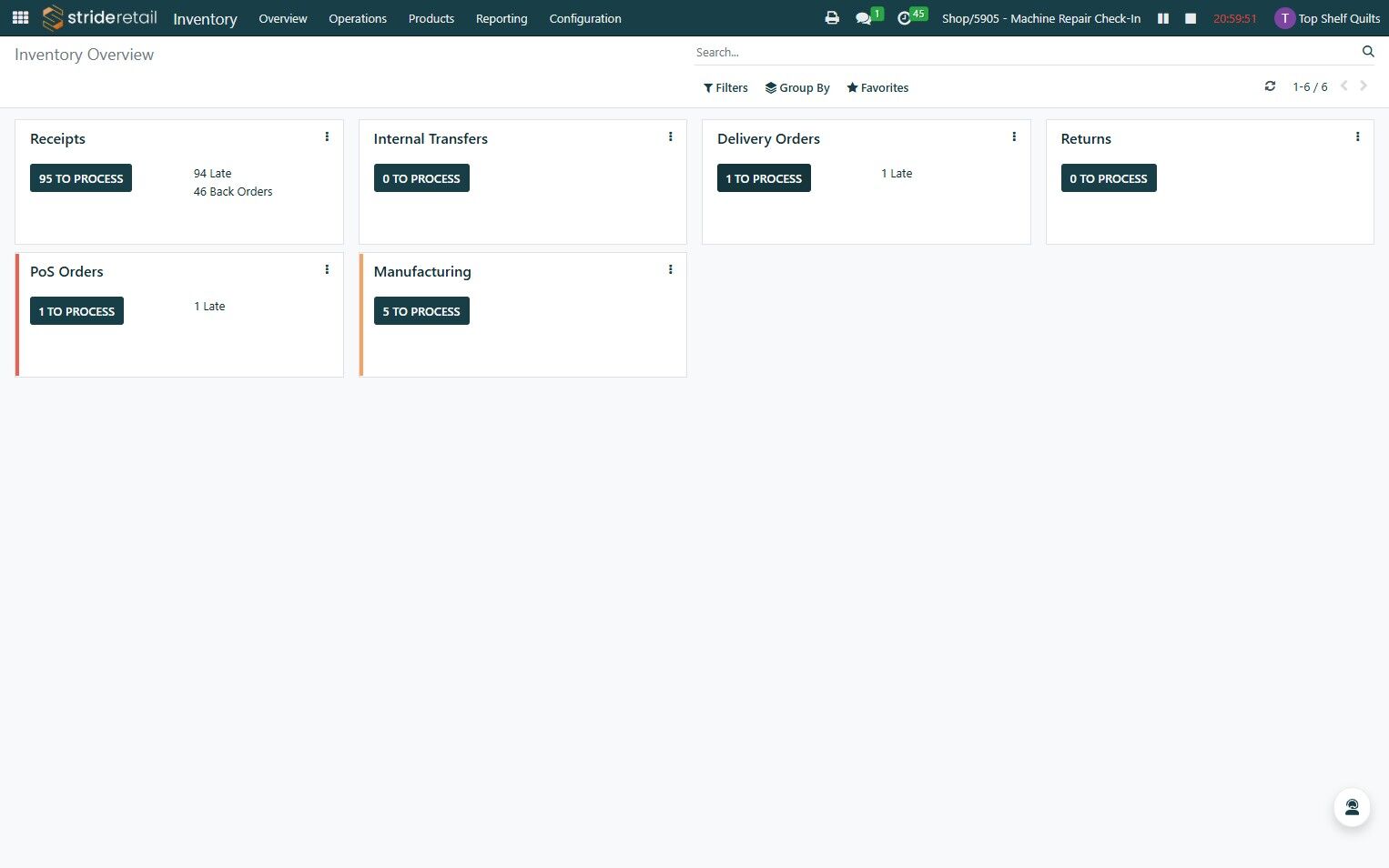Viewport: 1389px width, 868px height.
Task: Click Delivery Orders 1 To Process button
Action: (x=764, y=178)
